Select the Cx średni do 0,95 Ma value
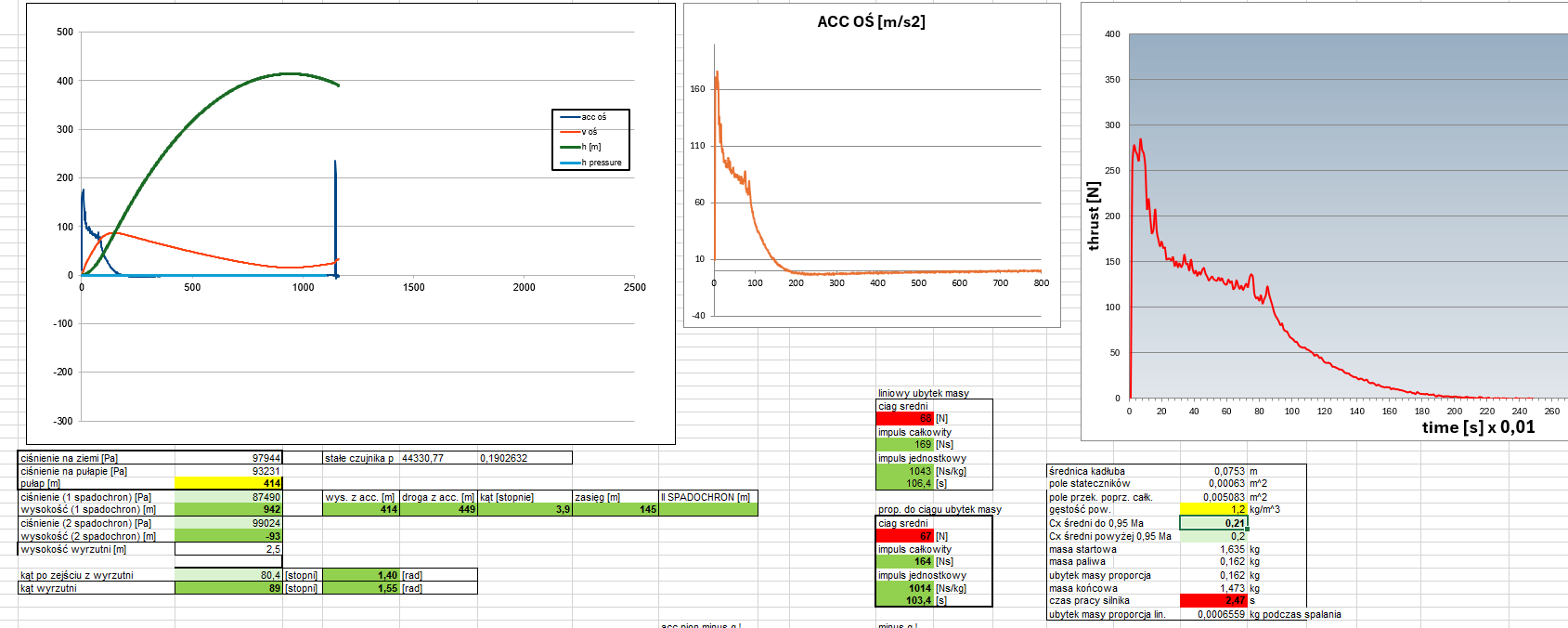Screen dimensions: 1568x628 (1212, 523)
